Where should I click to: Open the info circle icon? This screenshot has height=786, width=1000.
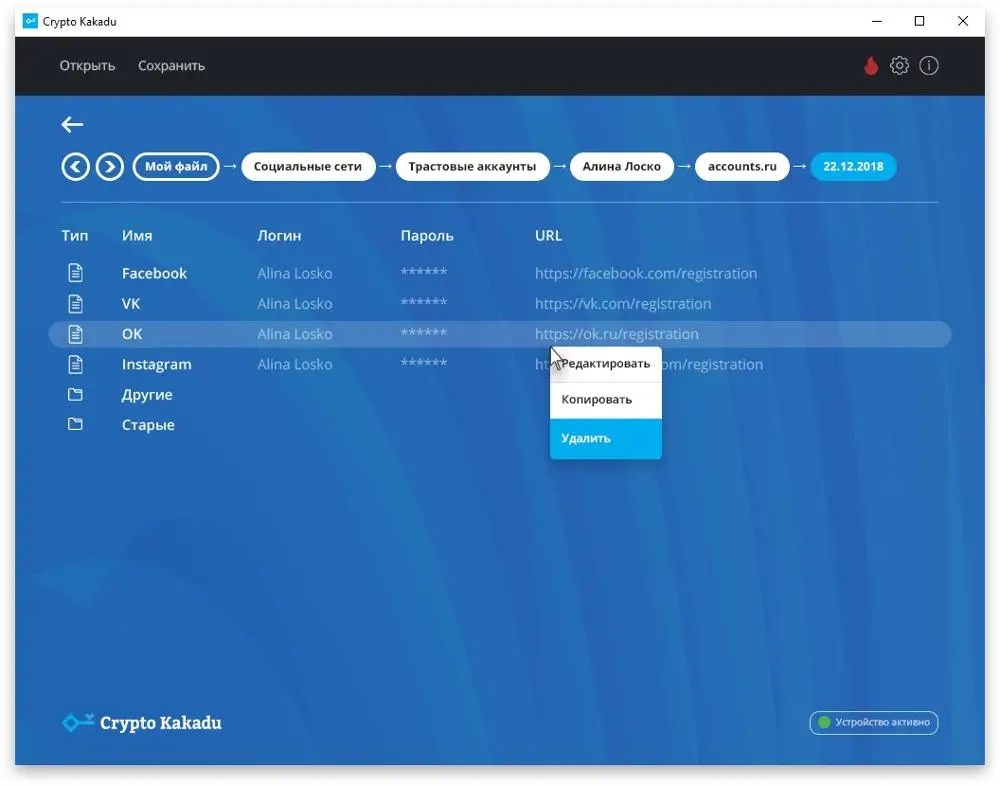point(929,65)
